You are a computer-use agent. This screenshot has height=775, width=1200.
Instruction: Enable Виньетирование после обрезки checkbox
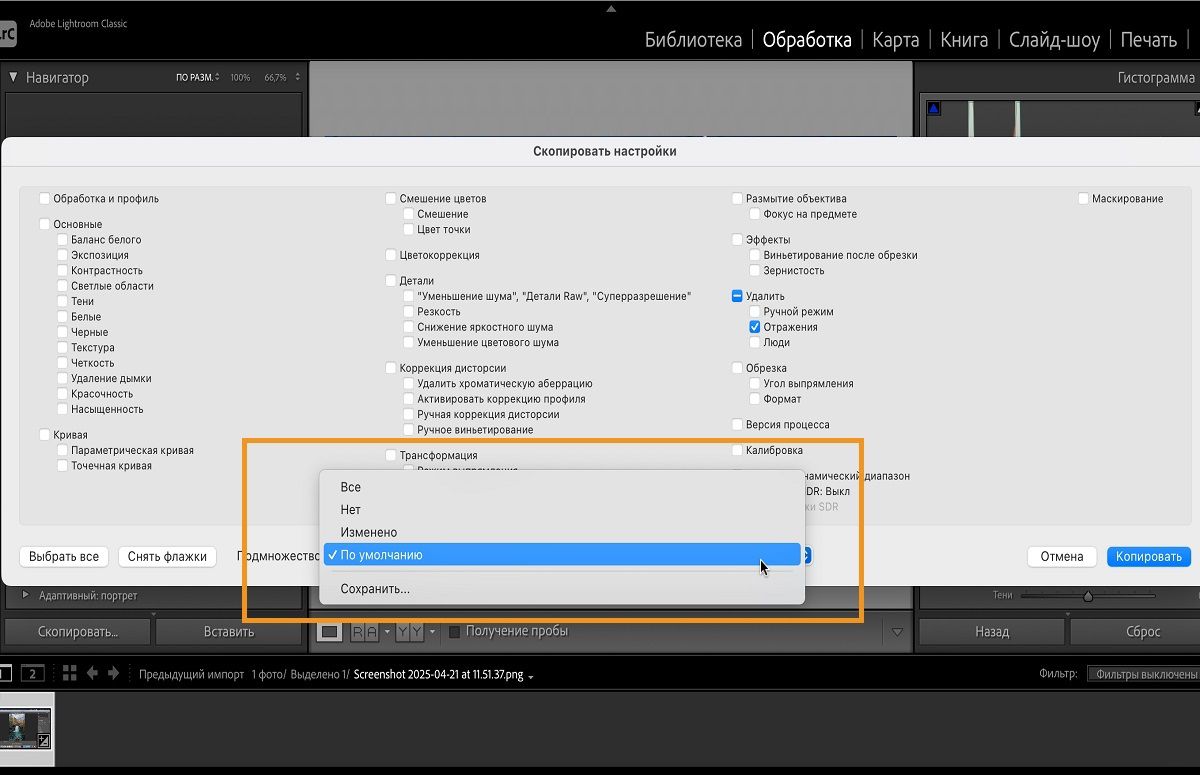[x=755, y=255]
